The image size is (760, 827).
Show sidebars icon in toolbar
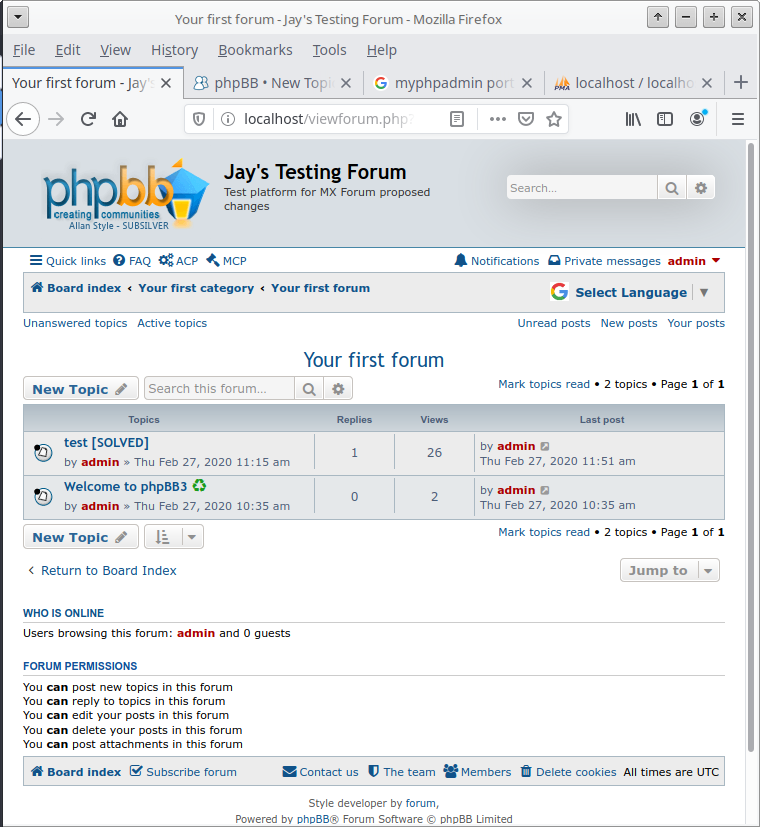[x=665, y=119]
